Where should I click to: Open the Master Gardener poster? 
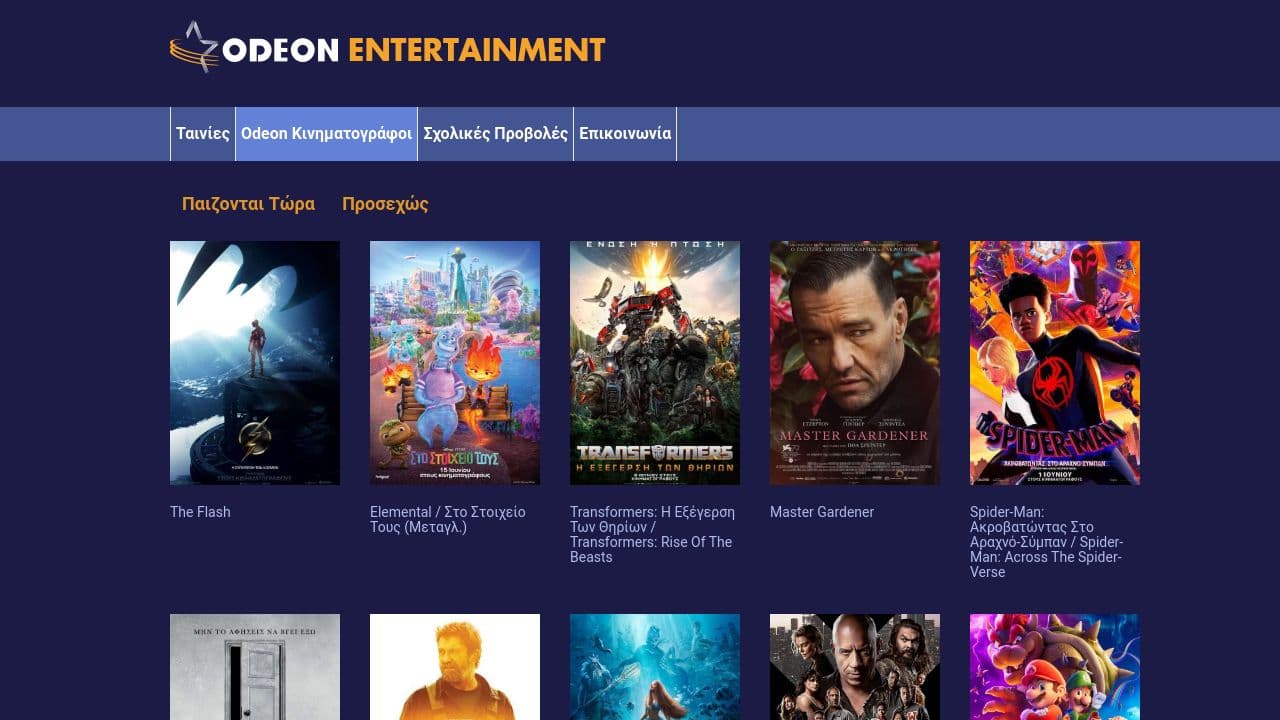(x=854, y=363)
